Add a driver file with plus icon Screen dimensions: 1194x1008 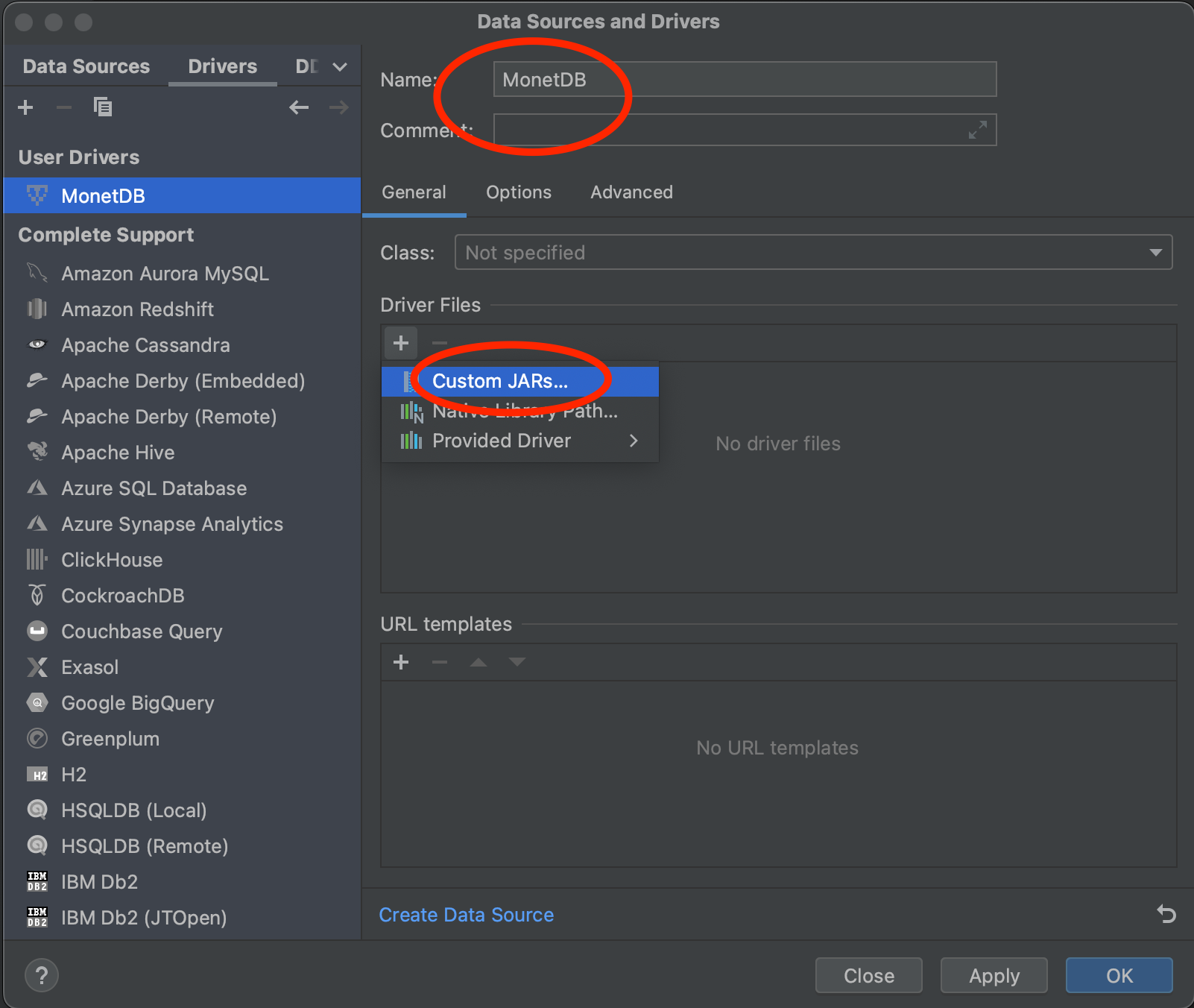401,343
